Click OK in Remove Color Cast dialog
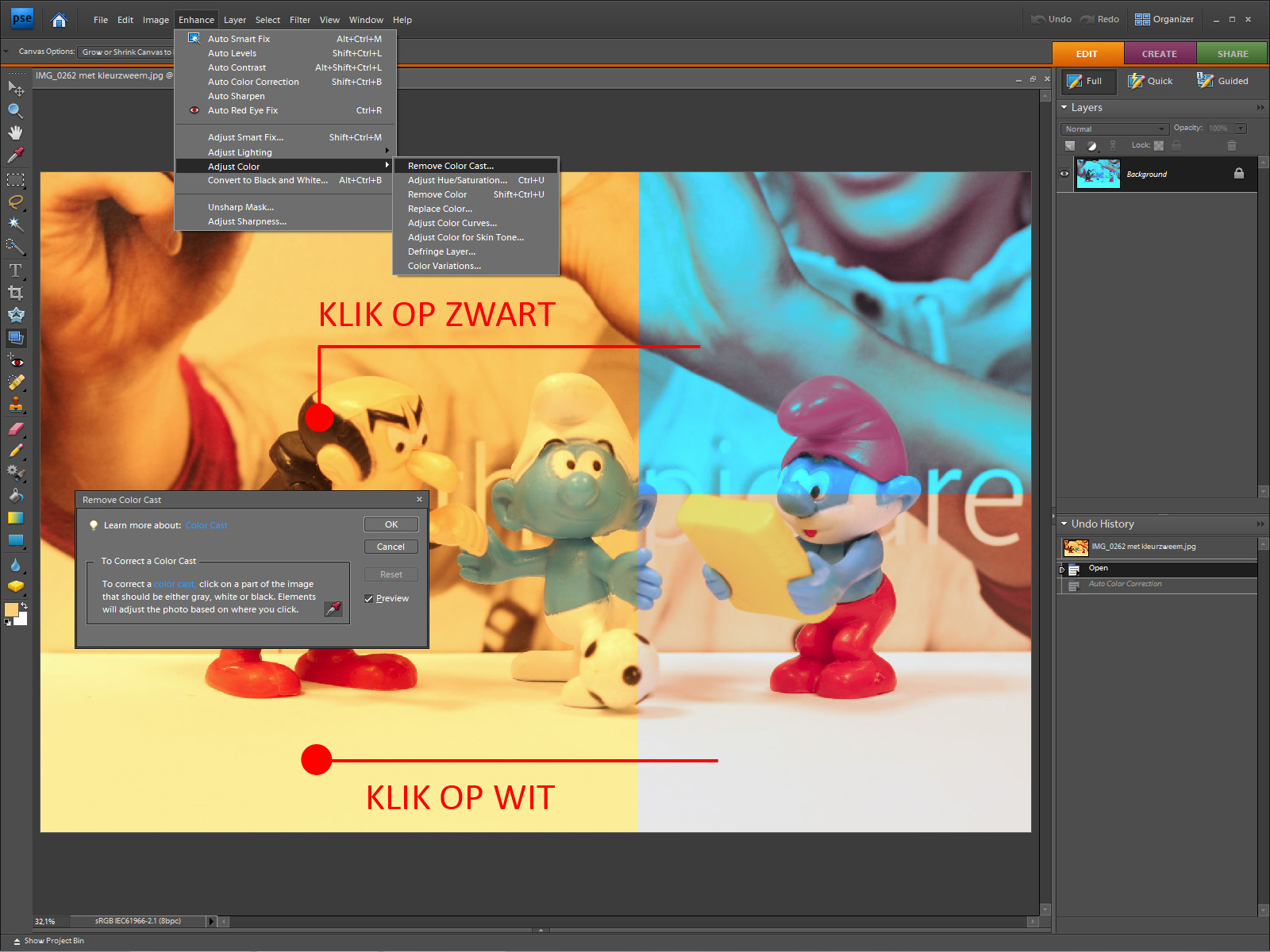The image size is (1270, 952). click(x=391, y=524)
